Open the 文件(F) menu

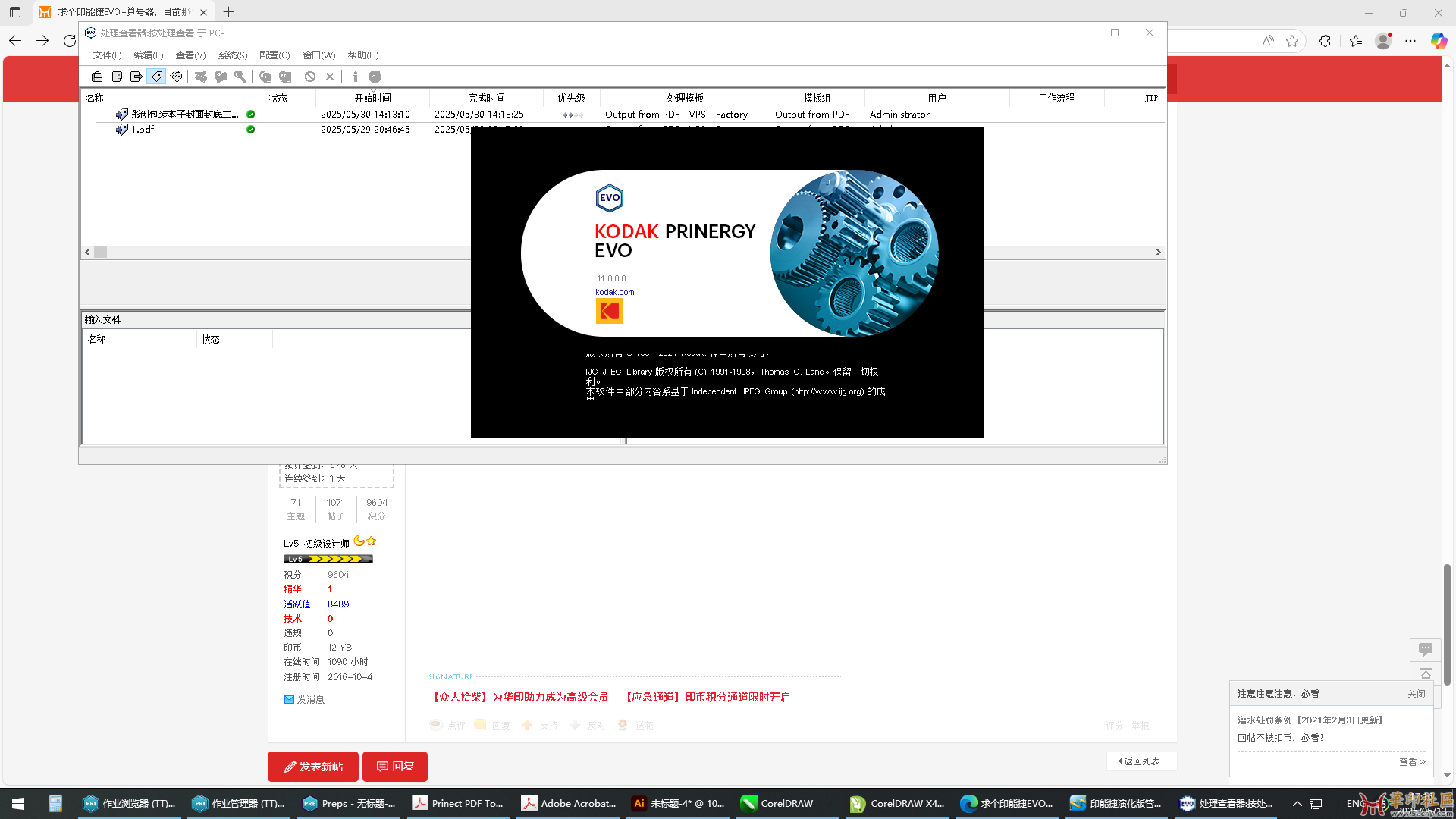107,55
